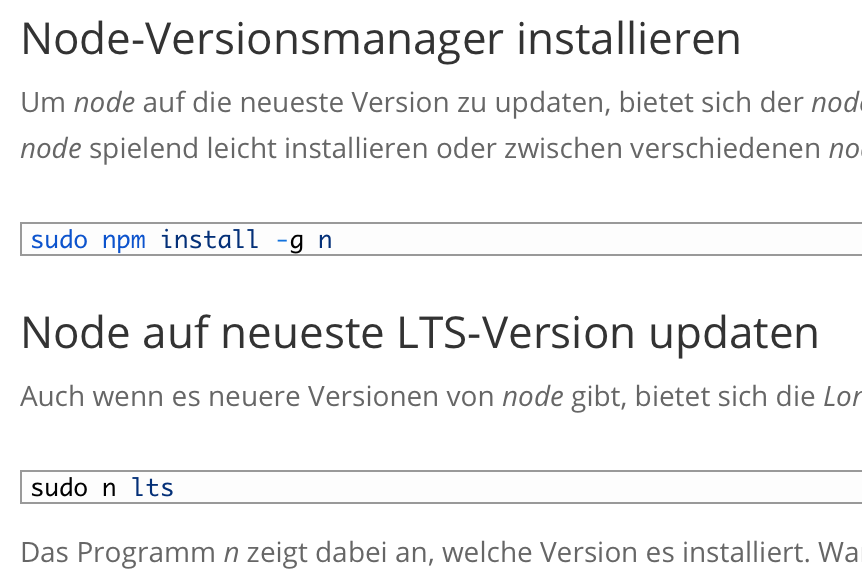Screen dimensions: 862x584
Task: Click the italic "n" after "Das Programm"
Action: tap(230, 552)
